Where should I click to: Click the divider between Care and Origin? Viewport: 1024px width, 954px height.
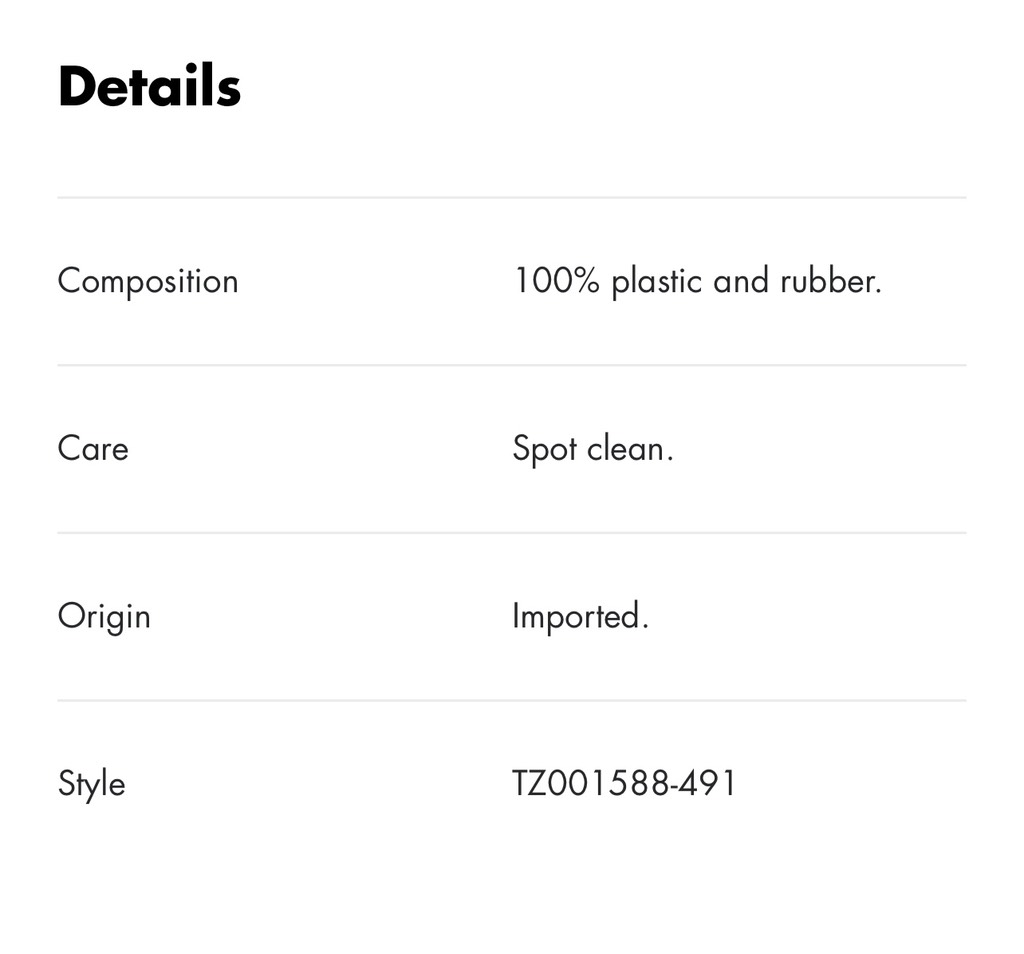[512, 533]
